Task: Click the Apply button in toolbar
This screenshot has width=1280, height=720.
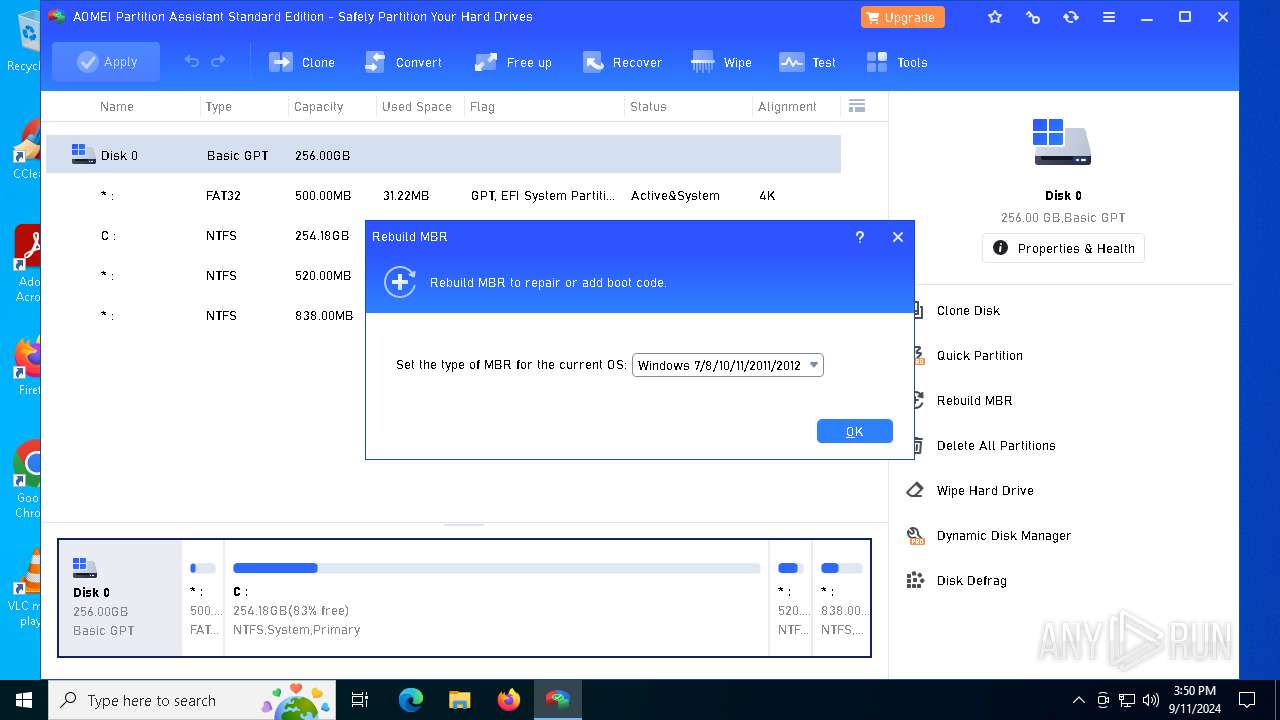Action: (106, 62)
